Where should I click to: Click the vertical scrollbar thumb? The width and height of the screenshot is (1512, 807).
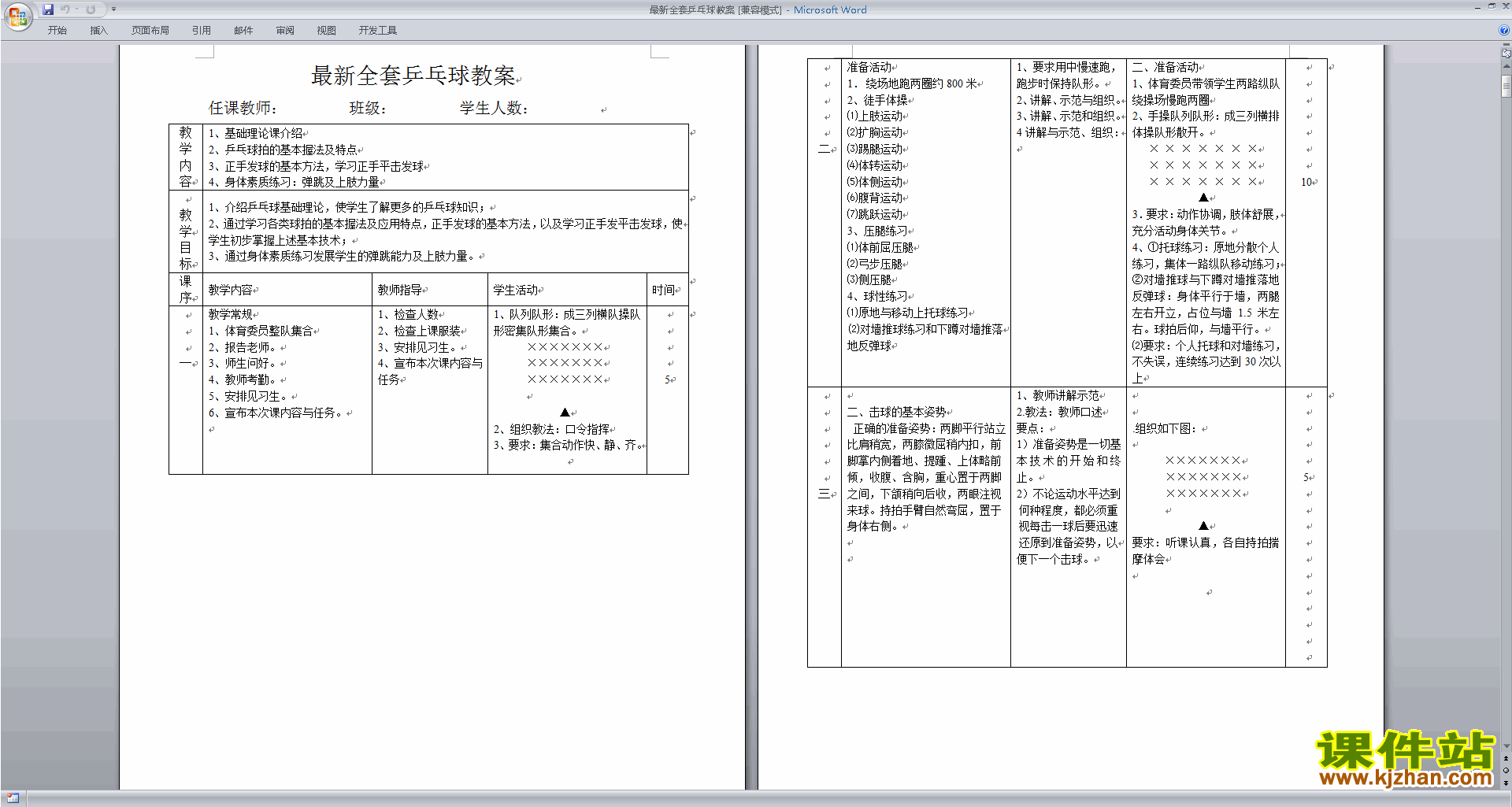point(1506,85)
